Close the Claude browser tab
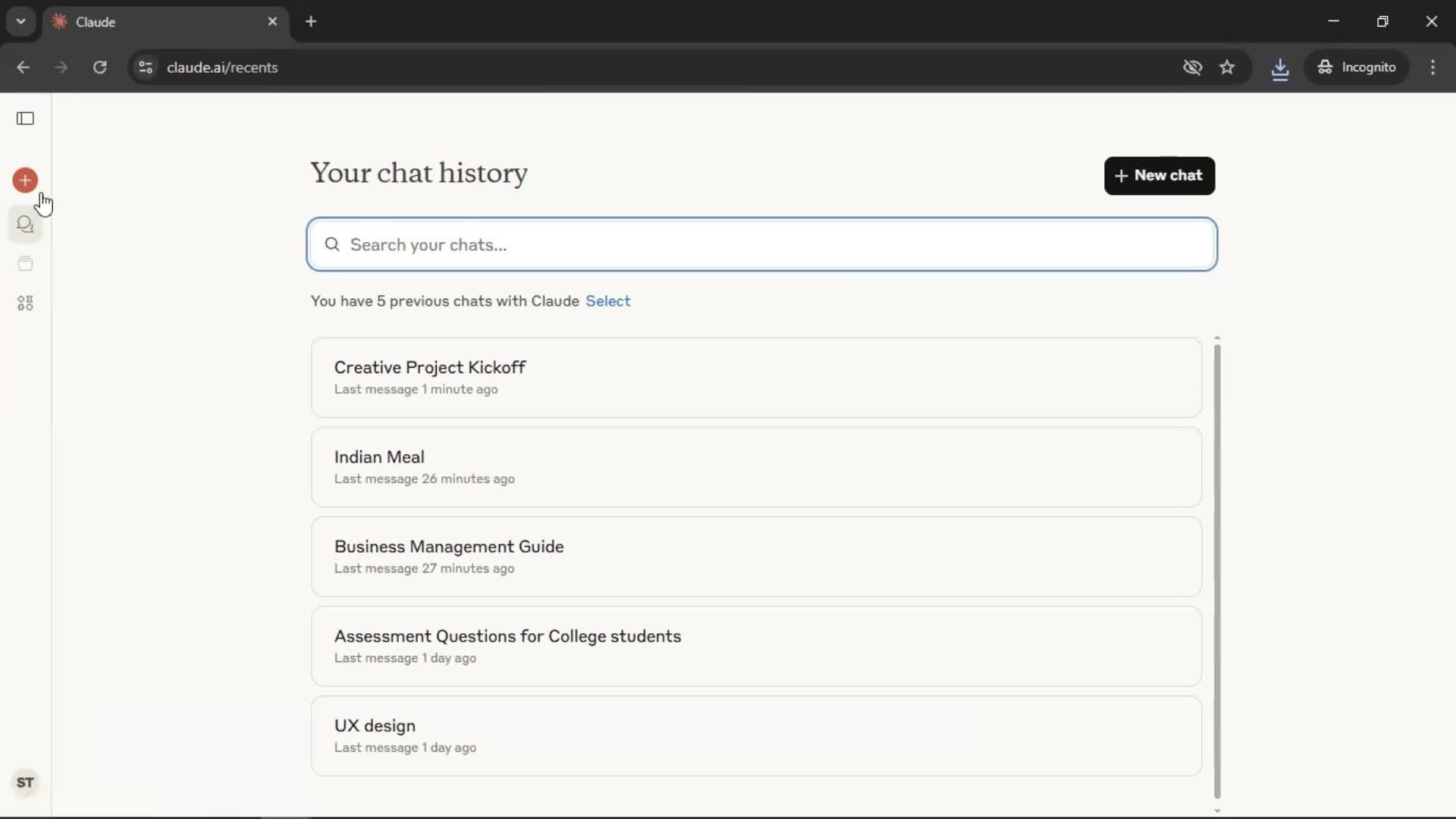 pyautogui.click(x=272, y=21)
